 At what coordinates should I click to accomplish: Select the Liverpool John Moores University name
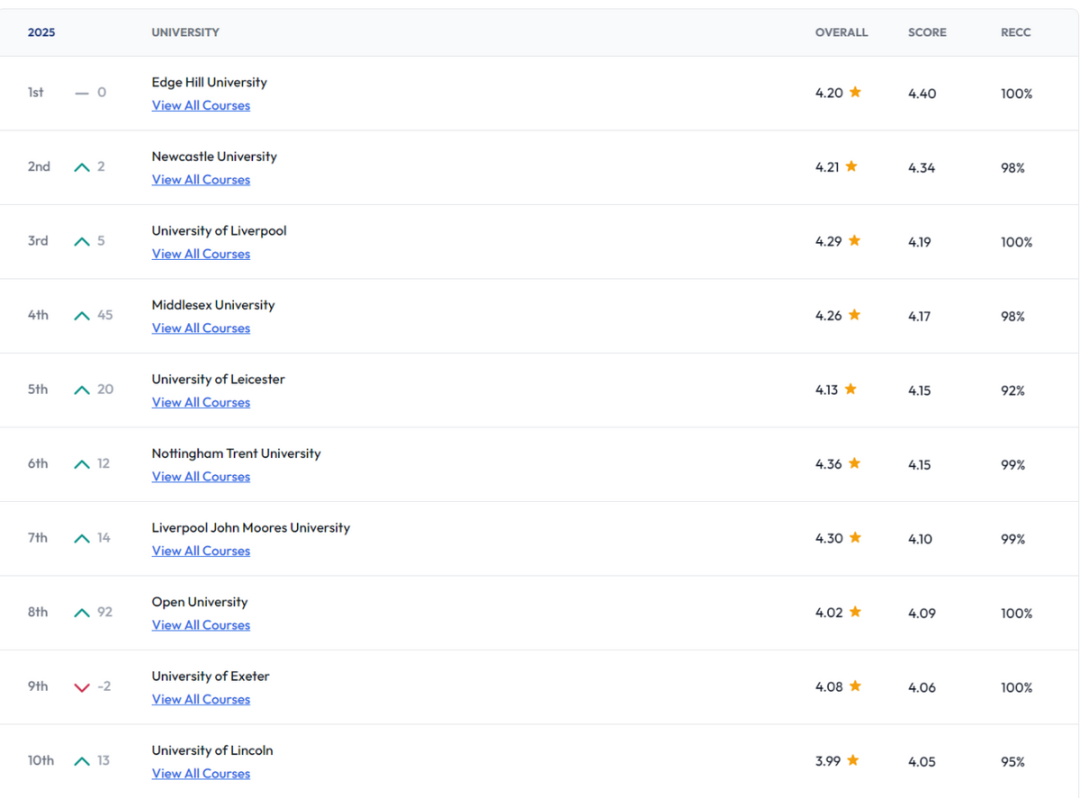pos(251,528)
